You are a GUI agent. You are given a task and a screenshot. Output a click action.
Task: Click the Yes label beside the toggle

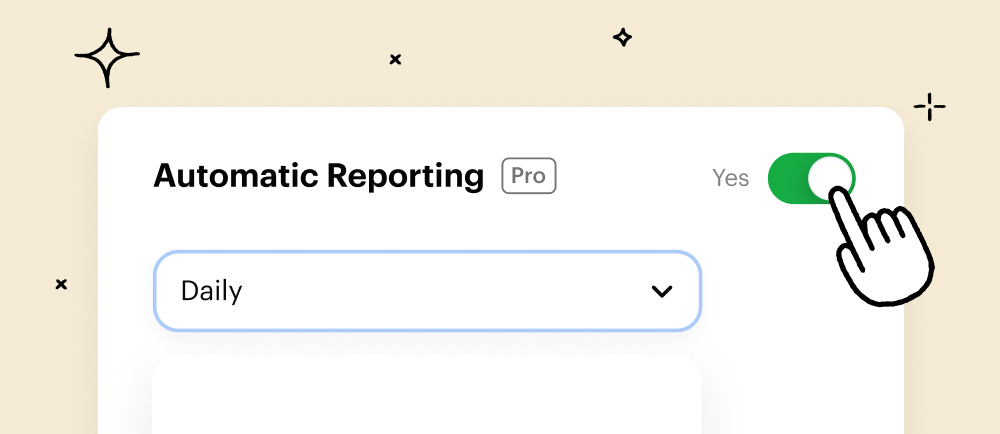[731, 178]
